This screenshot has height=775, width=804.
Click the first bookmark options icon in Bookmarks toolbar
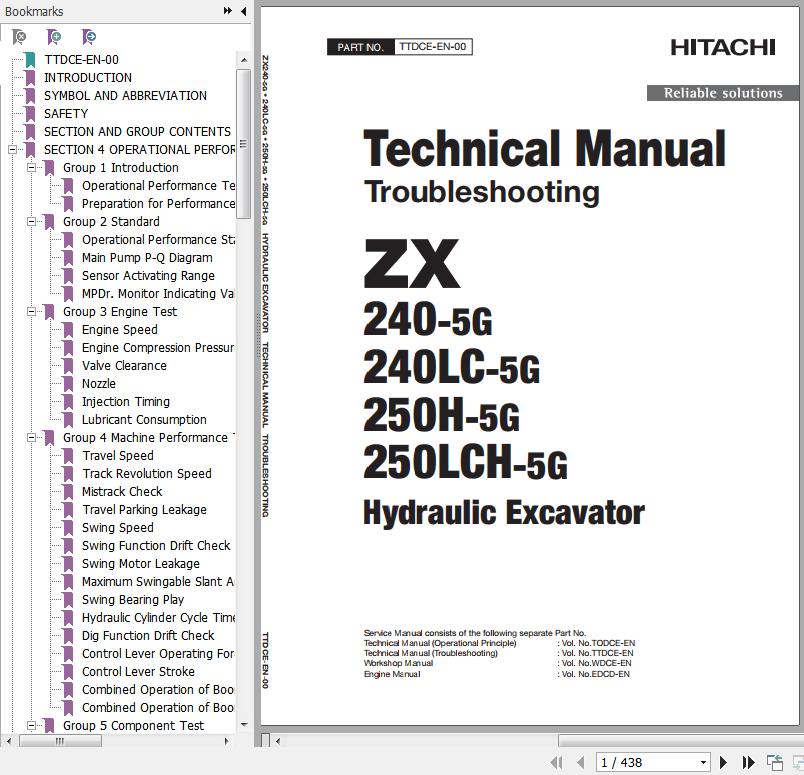19,36
